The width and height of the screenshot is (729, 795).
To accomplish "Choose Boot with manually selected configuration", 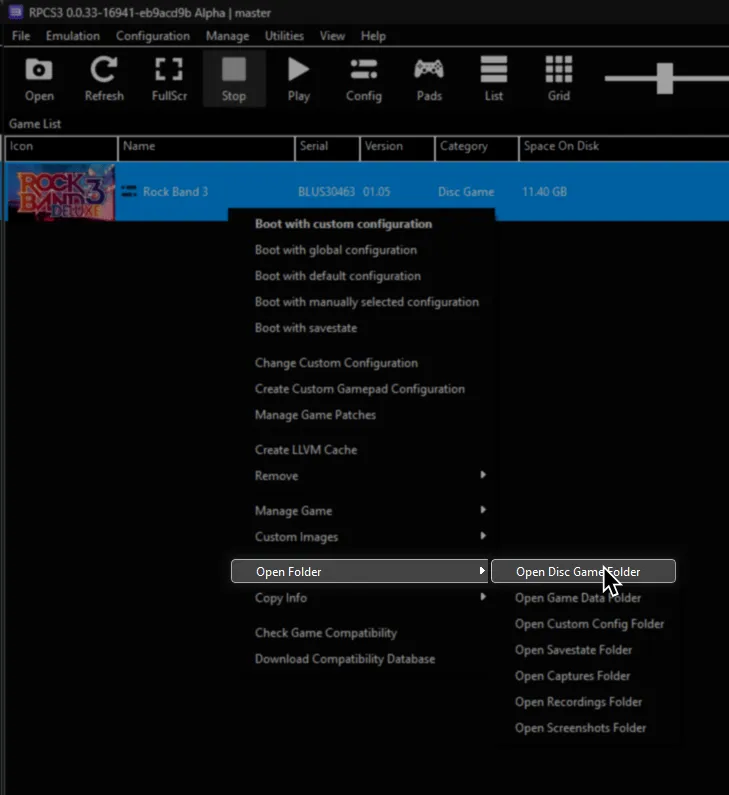I will click(x=362, y=302).
